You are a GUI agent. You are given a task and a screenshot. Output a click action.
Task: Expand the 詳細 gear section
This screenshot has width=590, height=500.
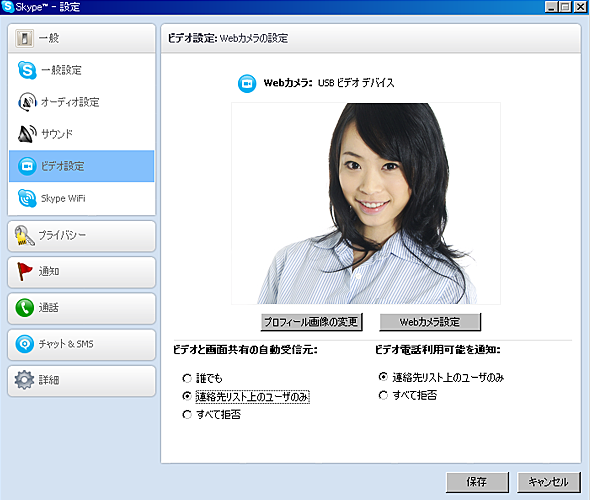(x=81, y=381)
